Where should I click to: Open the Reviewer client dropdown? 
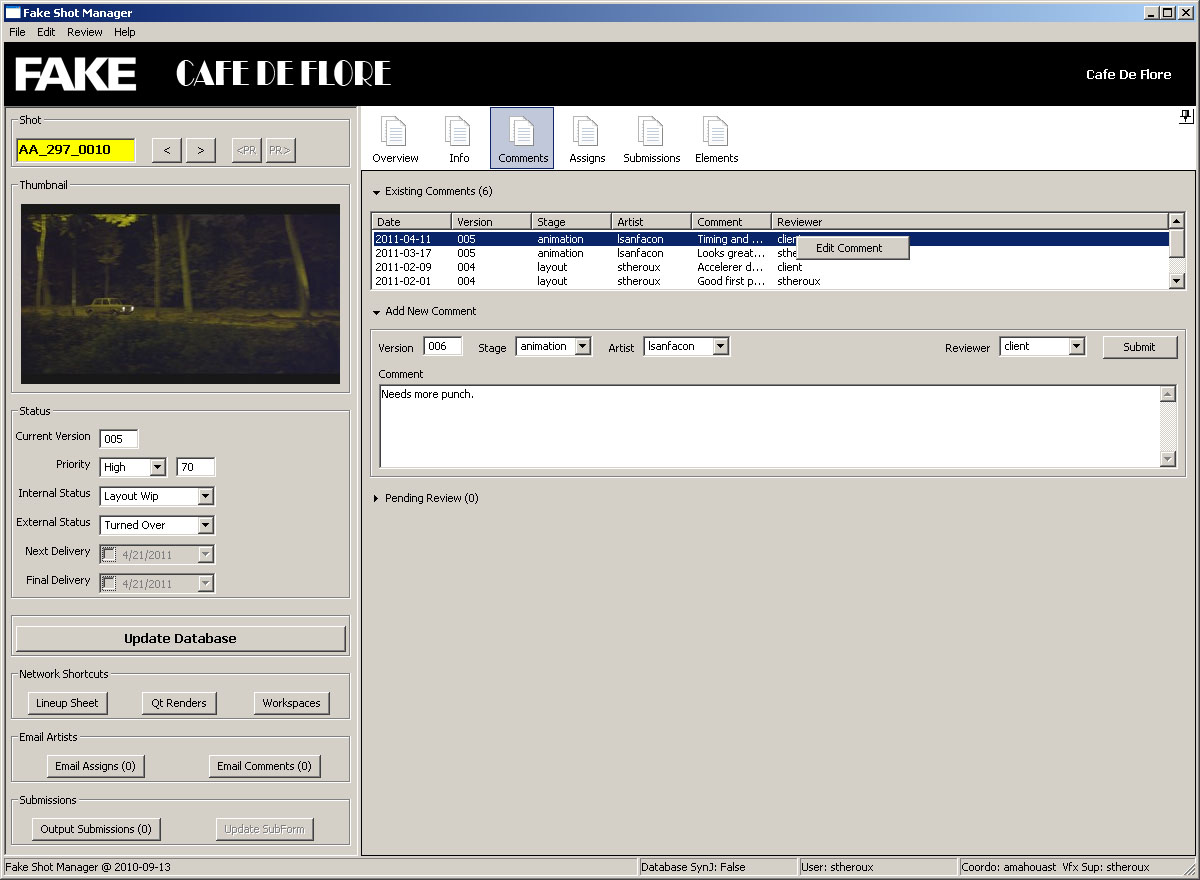tap(1076, 346)
